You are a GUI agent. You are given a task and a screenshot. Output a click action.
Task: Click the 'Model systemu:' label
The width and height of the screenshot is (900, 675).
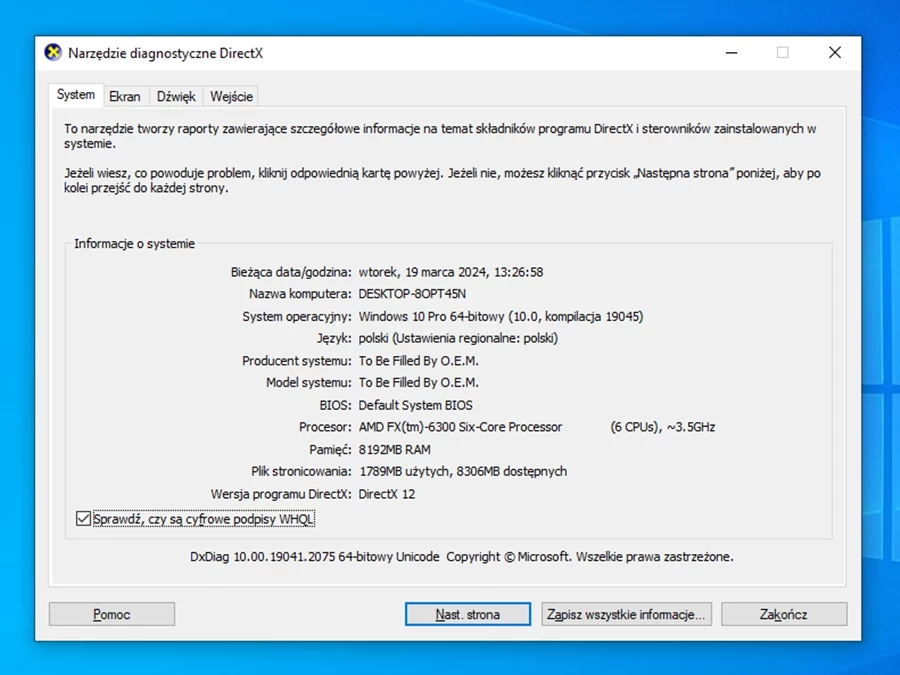click(x=309, y=382)
